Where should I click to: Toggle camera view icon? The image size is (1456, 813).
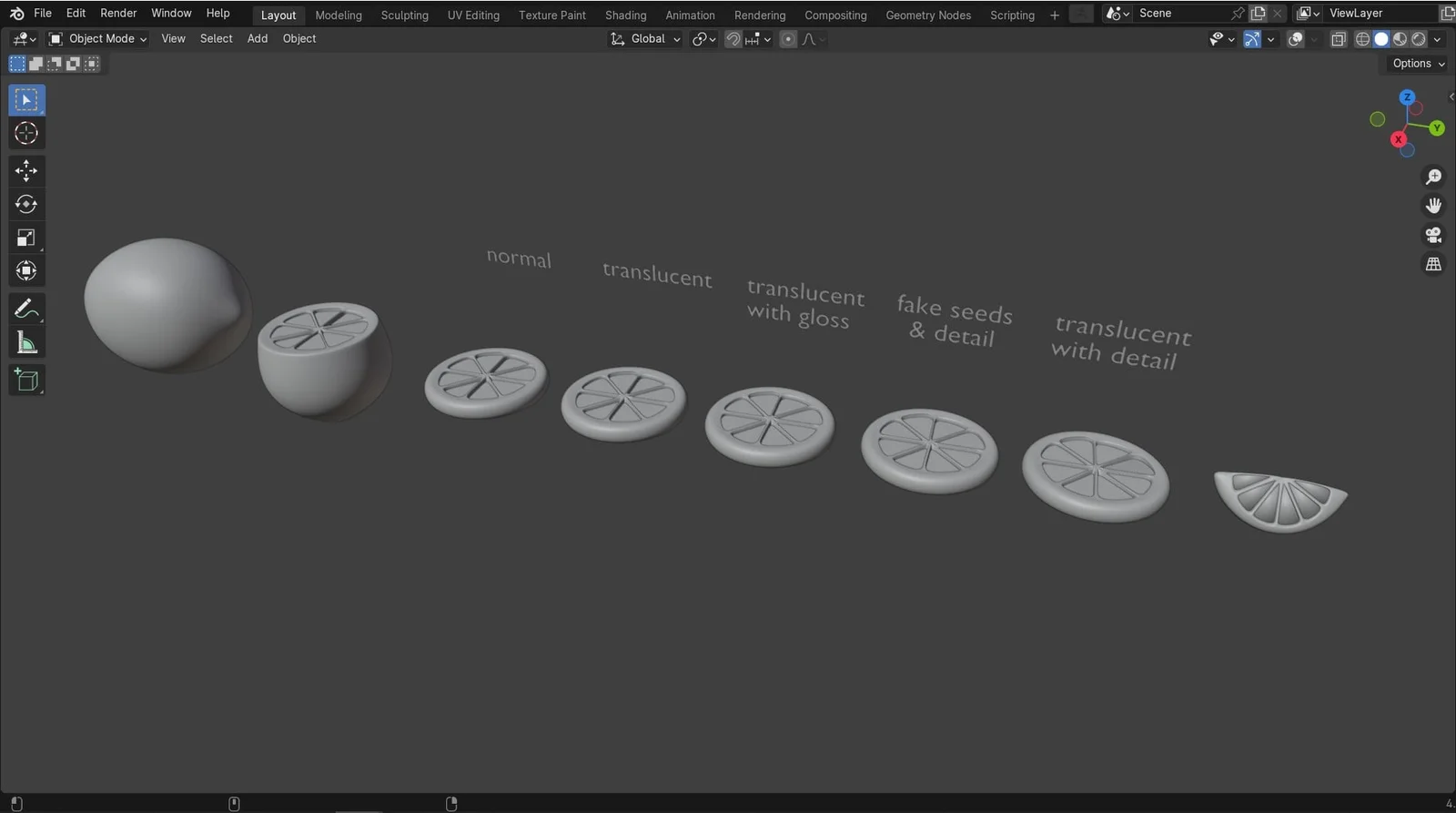(x=1433, y=235)
